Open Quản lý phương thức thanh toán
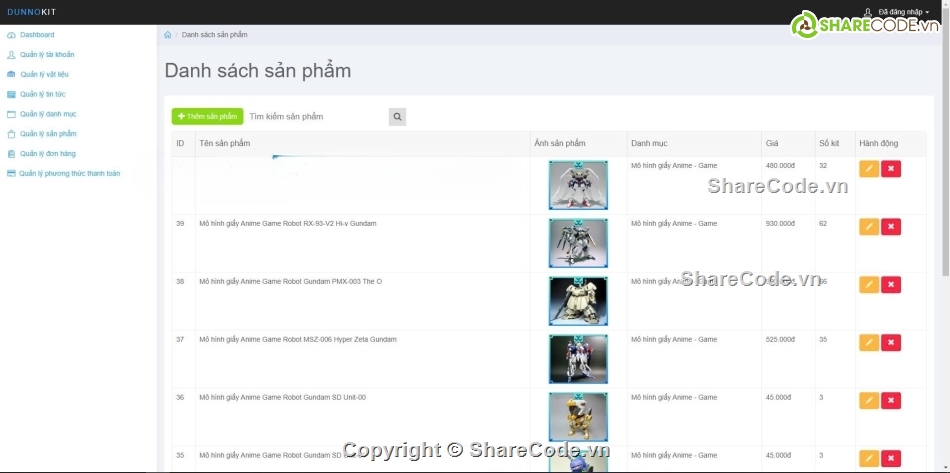This screenshot has height=473, width=950. coord(70,173)
